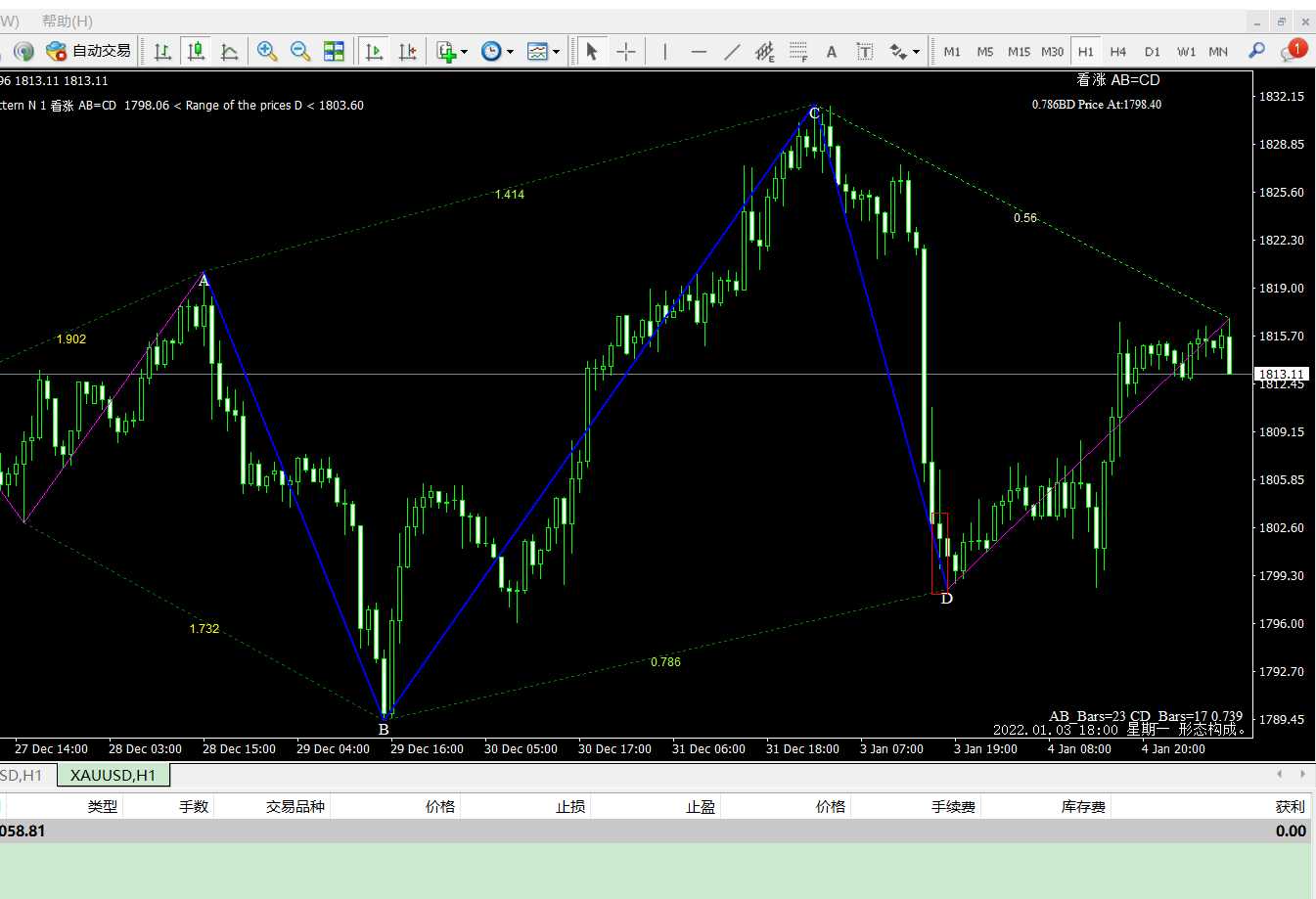This screenshot has height=899, width=1316.
Task: Toggle 自动交易 auto trading button
Action: [89, 51]
